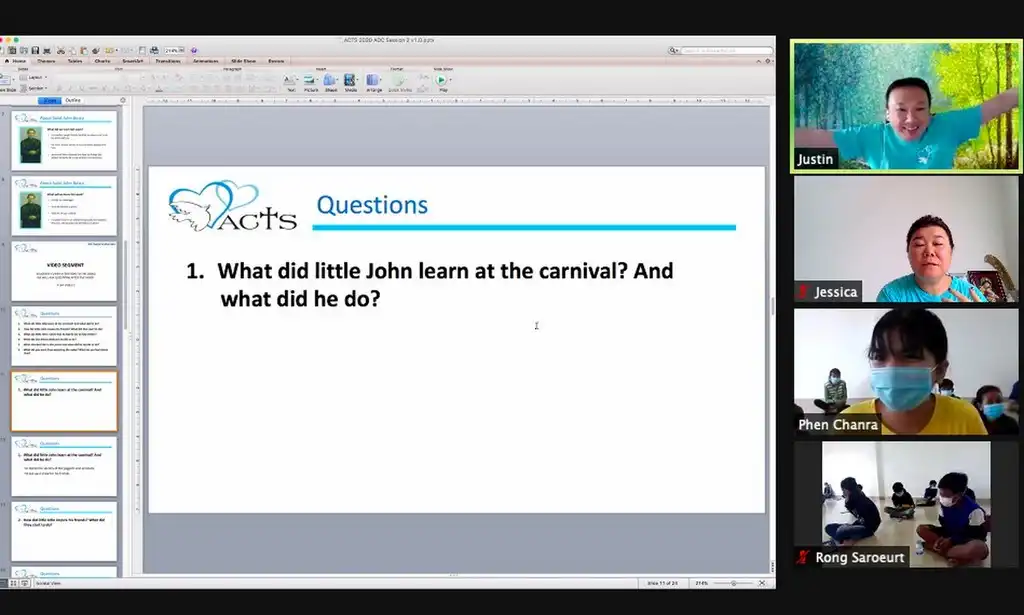Screen dimensions: 1024x615
Task: Adjust the zoom slider in the status bar
Action: (x=733, y=583)
